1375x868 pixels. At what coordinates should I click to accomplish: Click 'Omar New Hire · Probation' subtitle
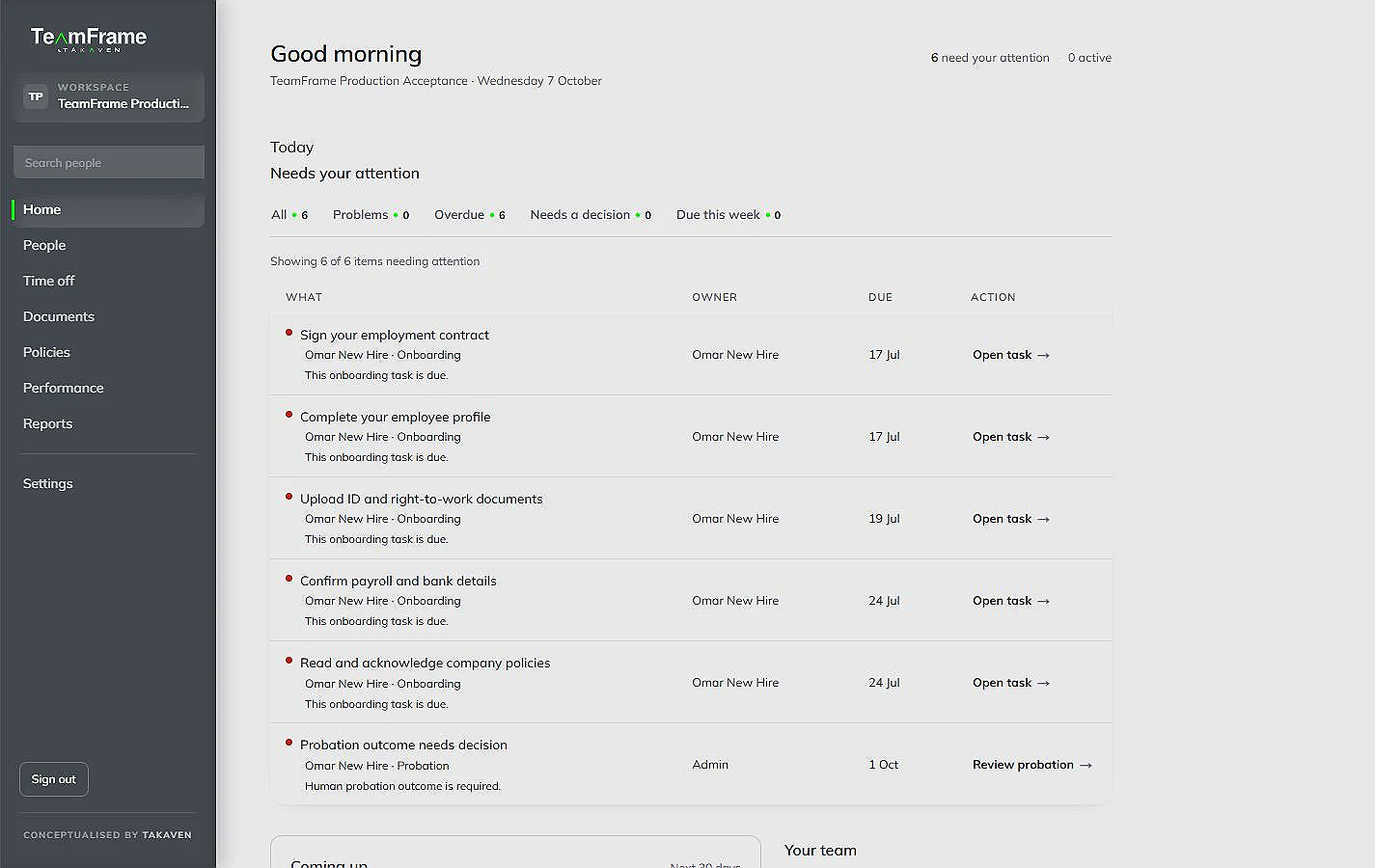coord(377,766)
